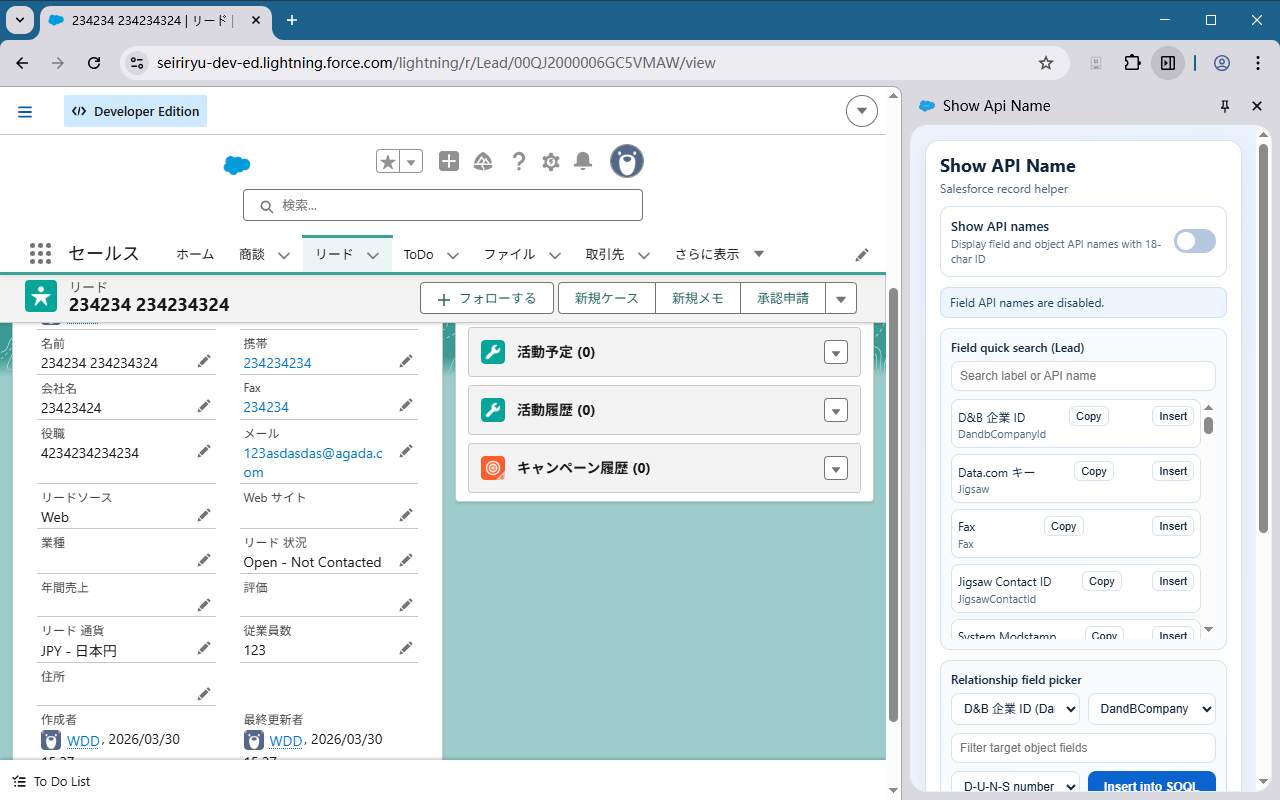The image size is (1280, 800).
Task: Open the ファイル tab
Action: (510, 255)
